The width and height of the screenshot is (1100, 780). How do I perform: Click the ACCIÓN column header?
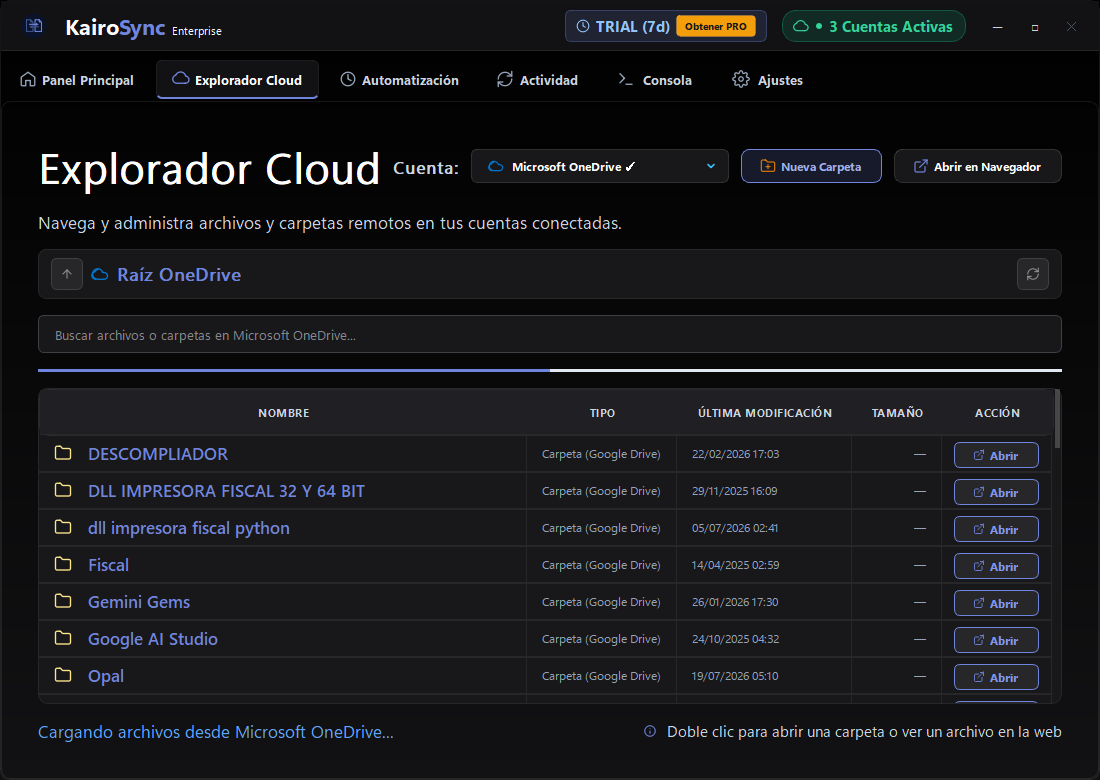pos(997,413)
